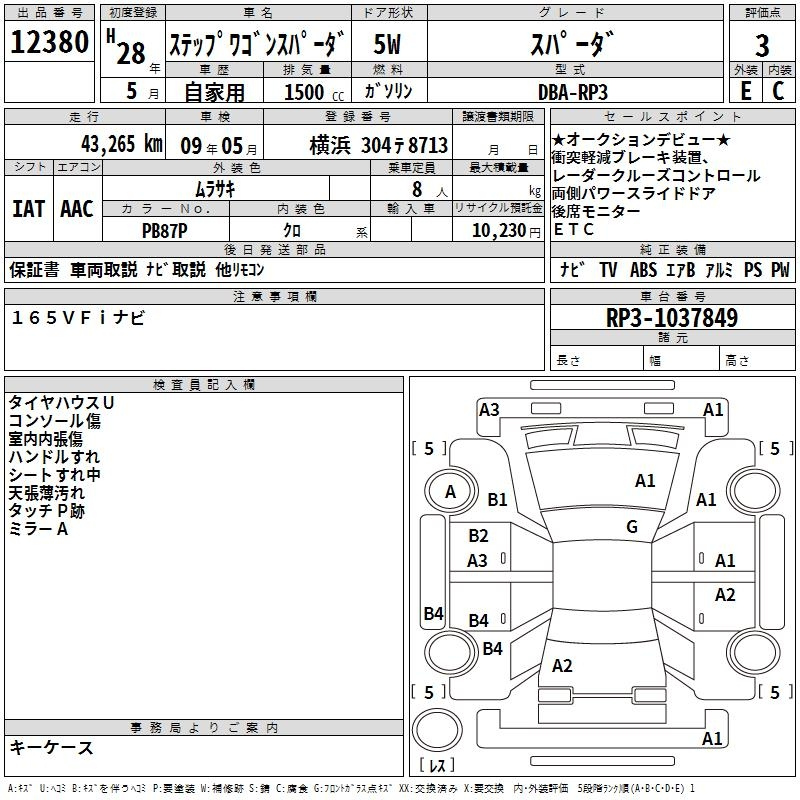Screen dimensions: 800x800
Task: Select inspector note タッチP跡
Action: pos(46,511)
